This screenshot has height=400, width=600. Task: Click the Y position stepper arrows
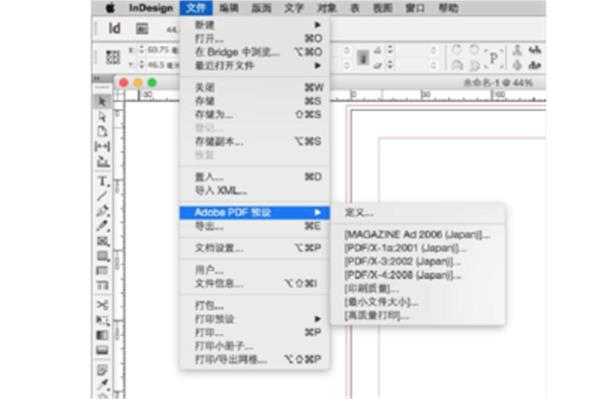141,65
